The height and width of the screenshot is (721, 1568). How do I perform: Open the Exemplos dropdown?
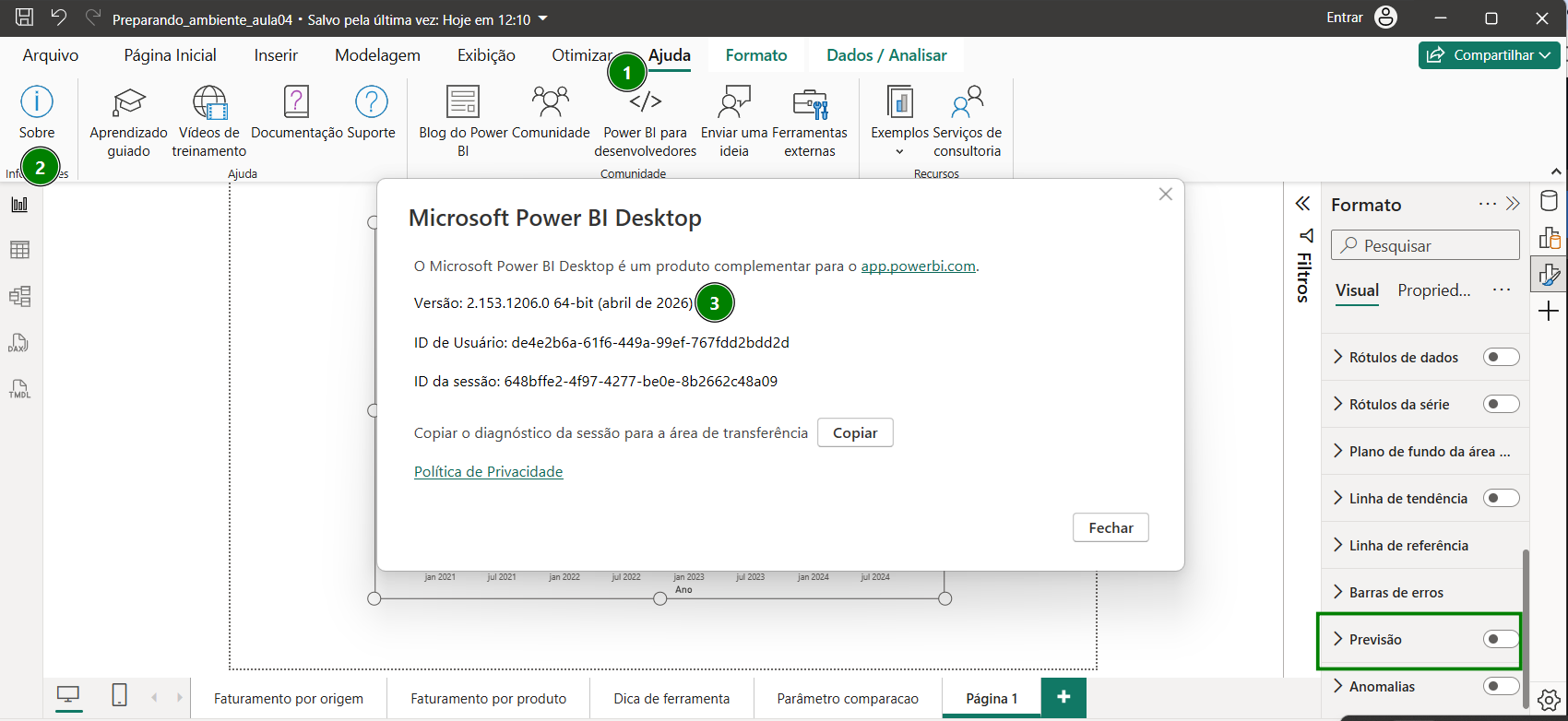pos(900,122)
